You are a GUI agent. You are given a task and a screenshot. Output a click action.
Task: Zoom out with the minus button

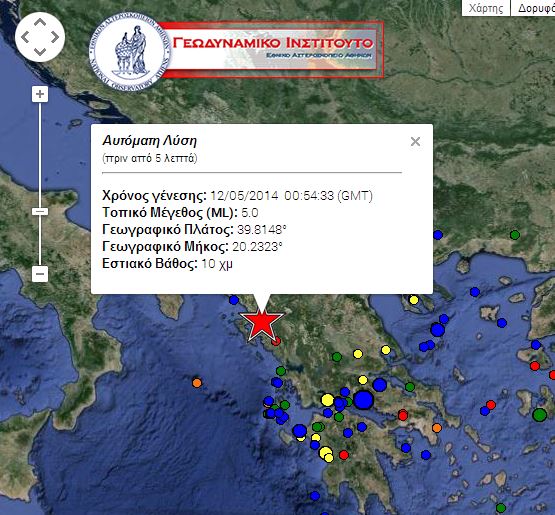tap(40, 274)
